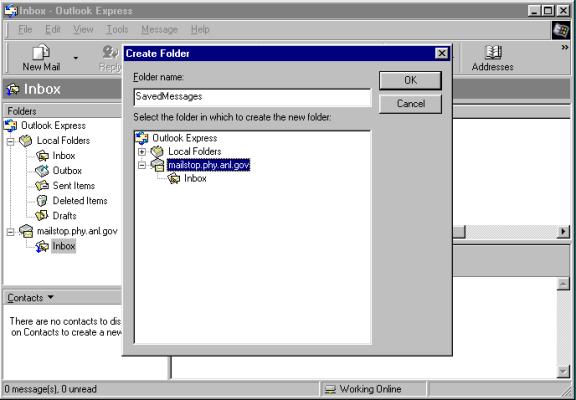
Task: Click preview pane scrollbar down arrow
Action: coord(564,372)
